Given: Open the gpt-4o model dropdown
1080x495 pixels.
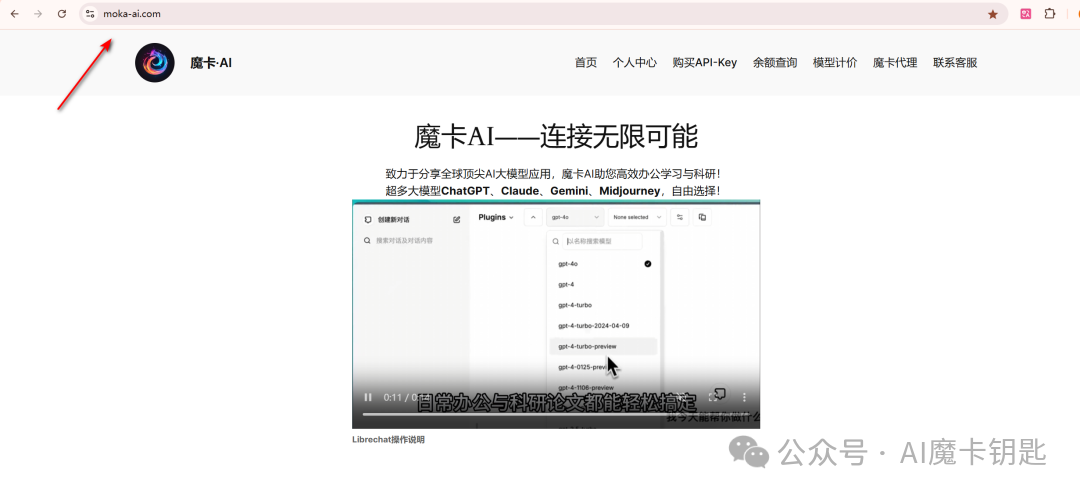Looking at the screenshot, I should click(575, 217).
